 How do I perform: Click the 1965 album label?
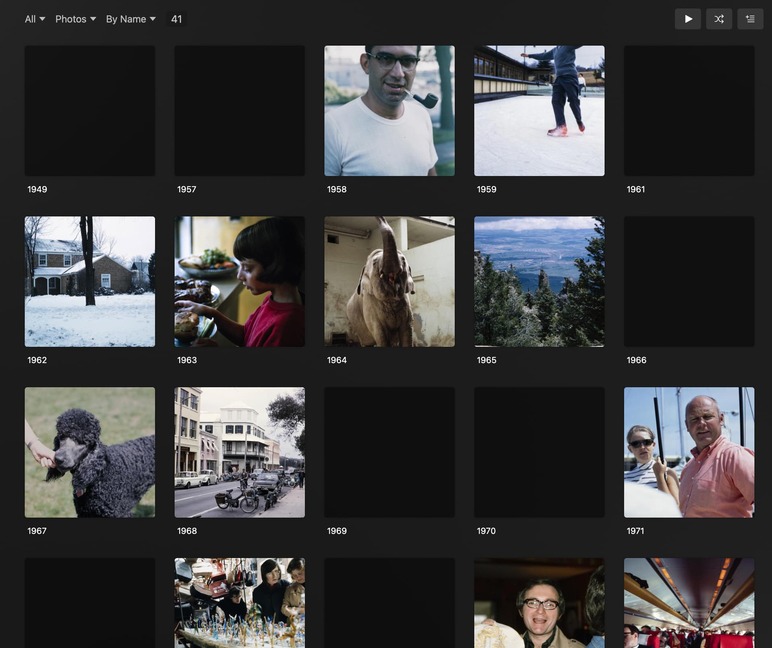486,360
